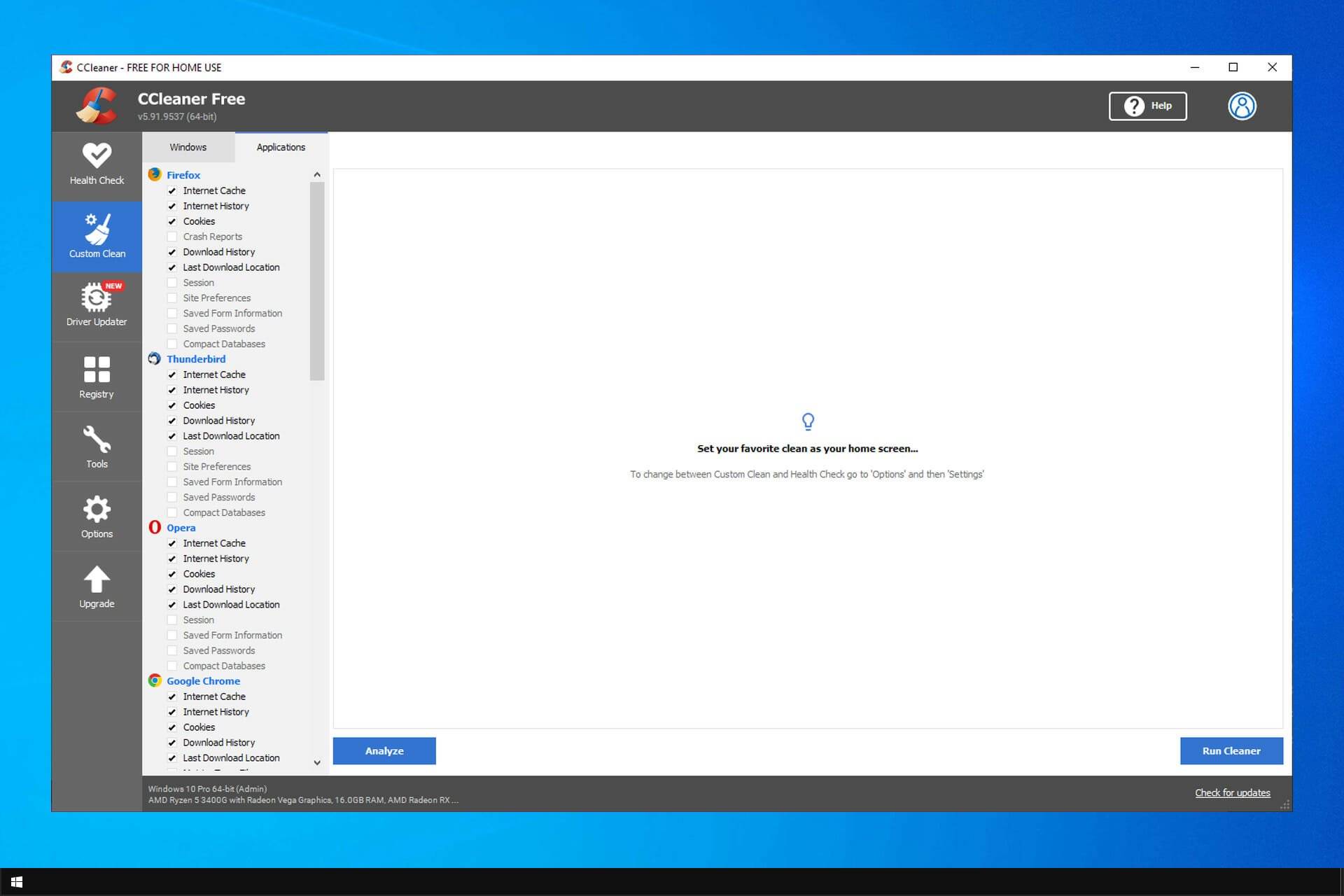Open the Tools wrench section
Screen dimensions: 1344x896
click(97, 447)
